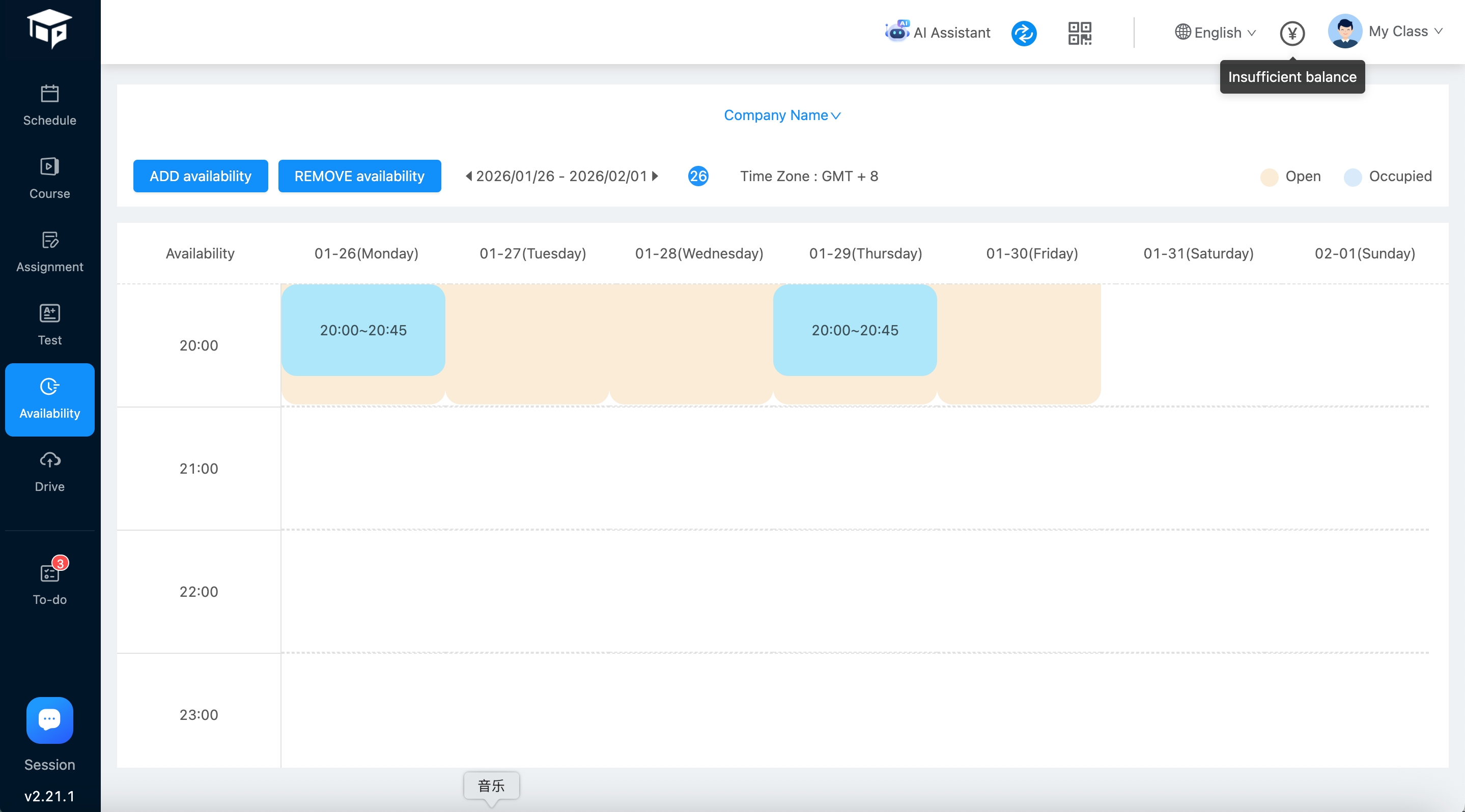The height and width of the screenshot is (812, 1465).
Task: Click the REMOVE availability button
Action: click(359, 176)
